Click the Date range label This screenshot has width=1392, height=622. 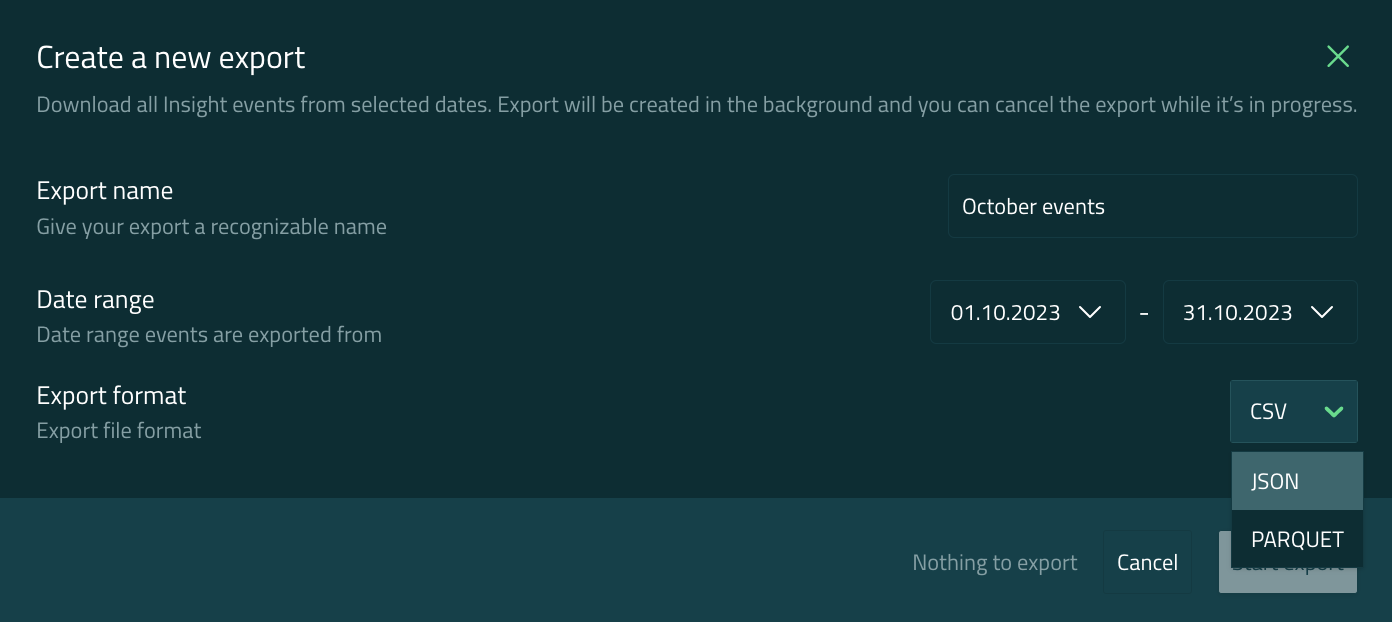pyautogui.click(x=95, y=300)
